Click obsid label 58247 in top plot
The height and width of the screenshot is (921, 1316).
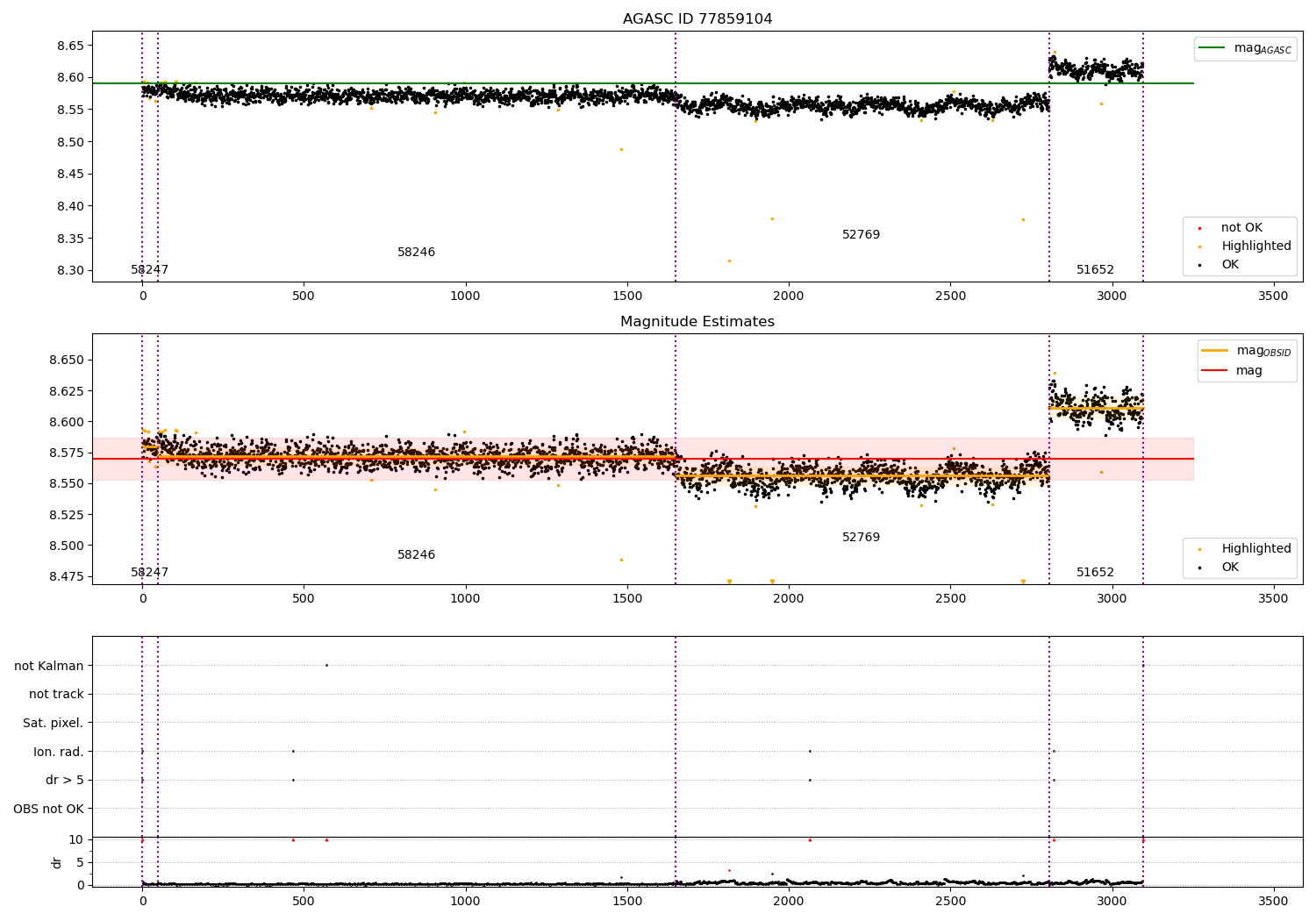point(149,269)
